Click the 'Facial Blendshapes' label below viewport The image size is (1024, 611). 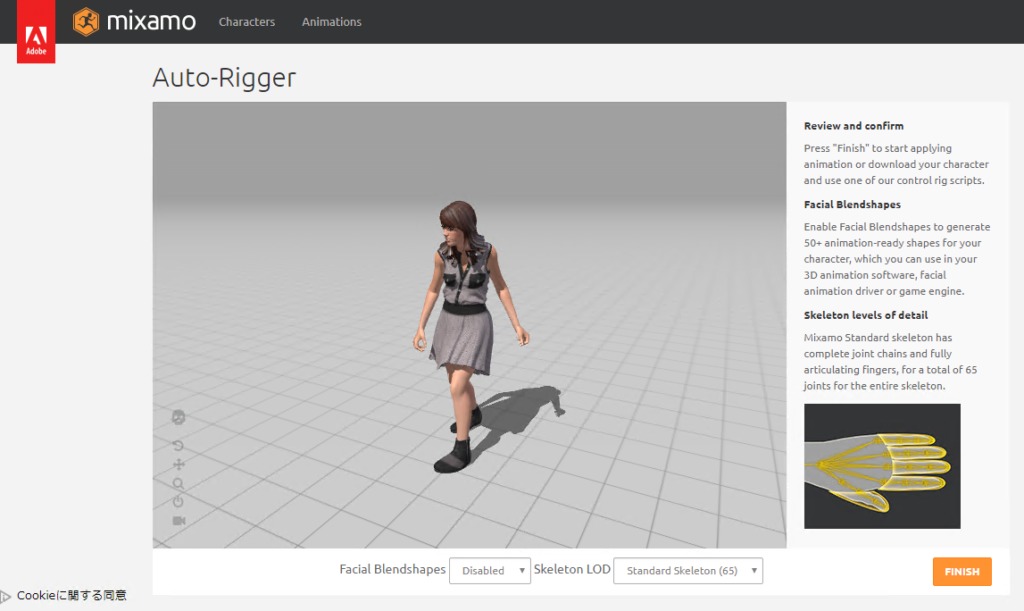pyautogui.click(x=392, y=569)
